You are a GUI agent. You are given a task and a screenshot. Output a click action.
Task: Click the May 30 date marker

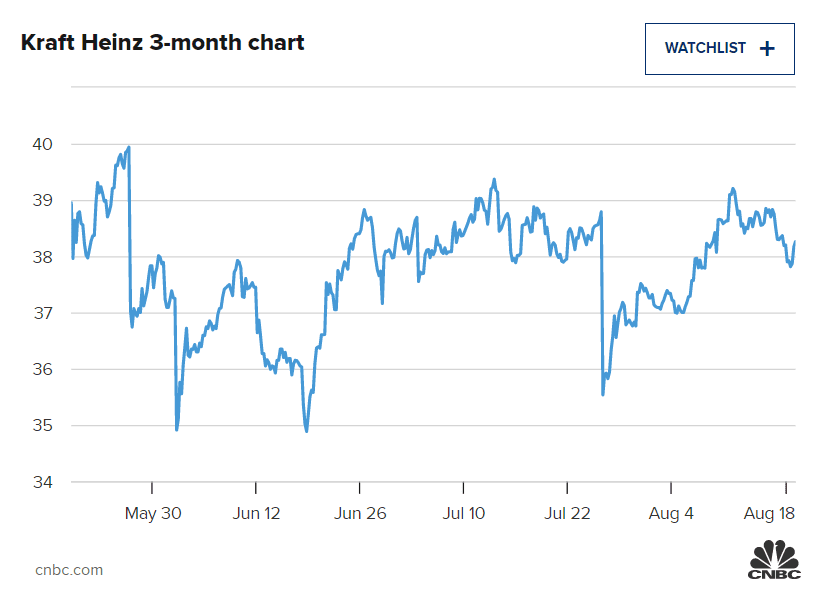153,514
